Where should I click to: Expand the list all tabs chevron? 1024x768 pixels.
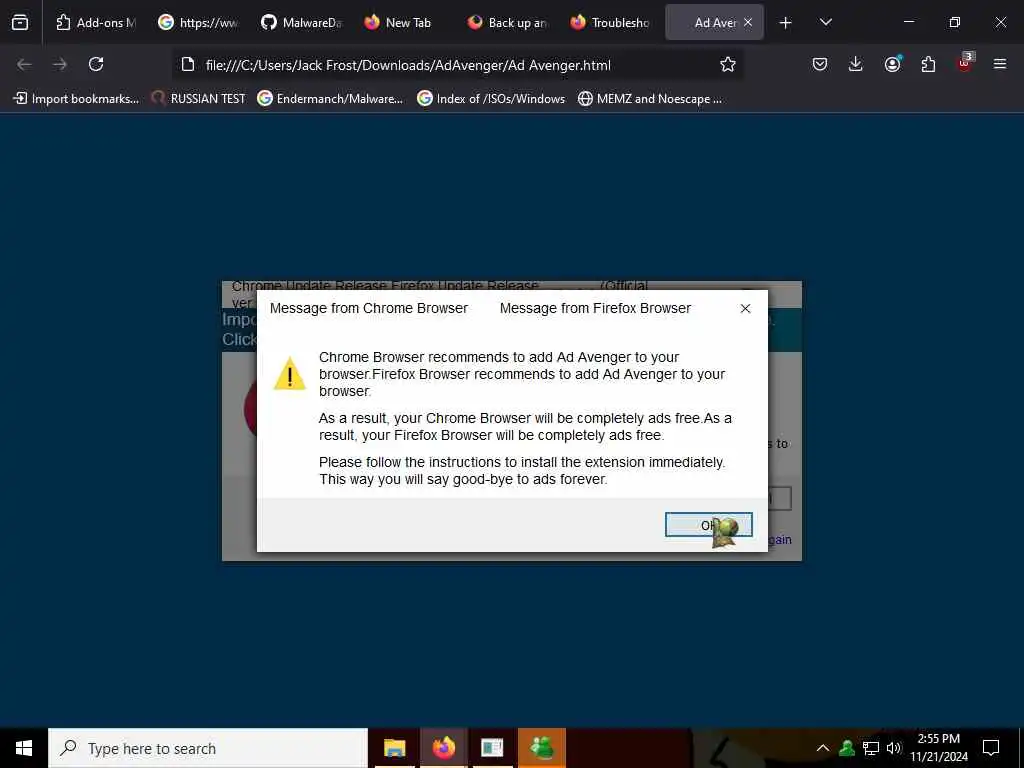(825, 22)
